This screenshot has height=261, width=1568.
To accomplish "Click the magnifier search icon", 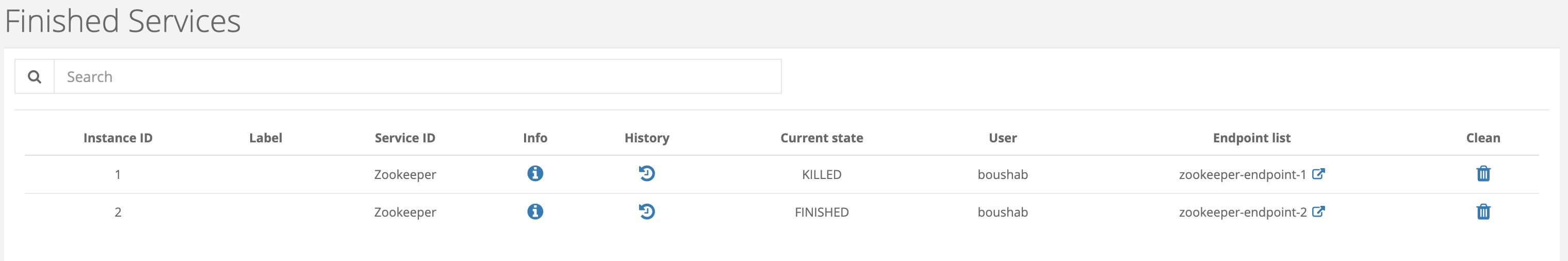I will [x=35, y=77].
